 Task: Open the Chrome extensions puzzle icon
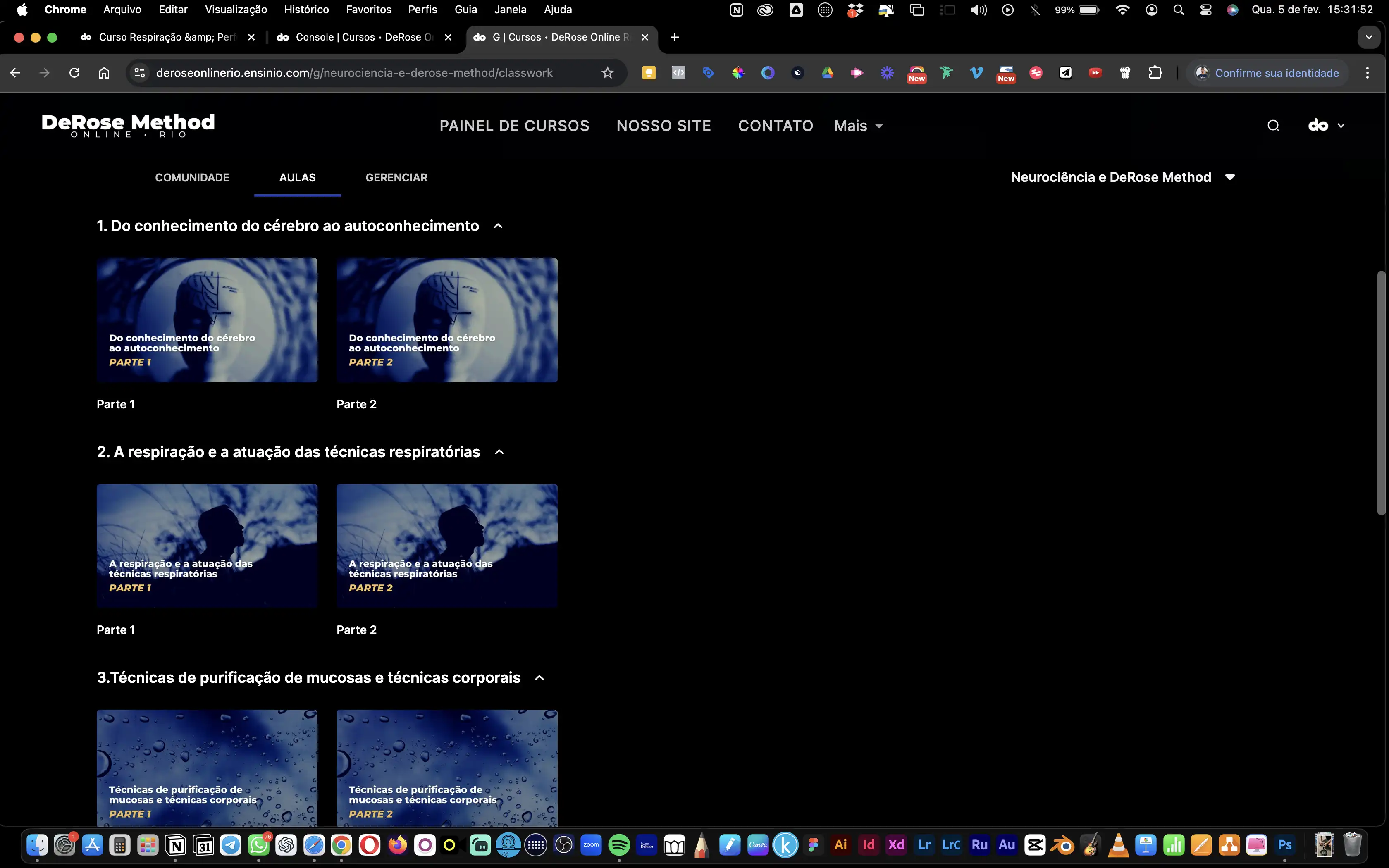(1155, 73)
